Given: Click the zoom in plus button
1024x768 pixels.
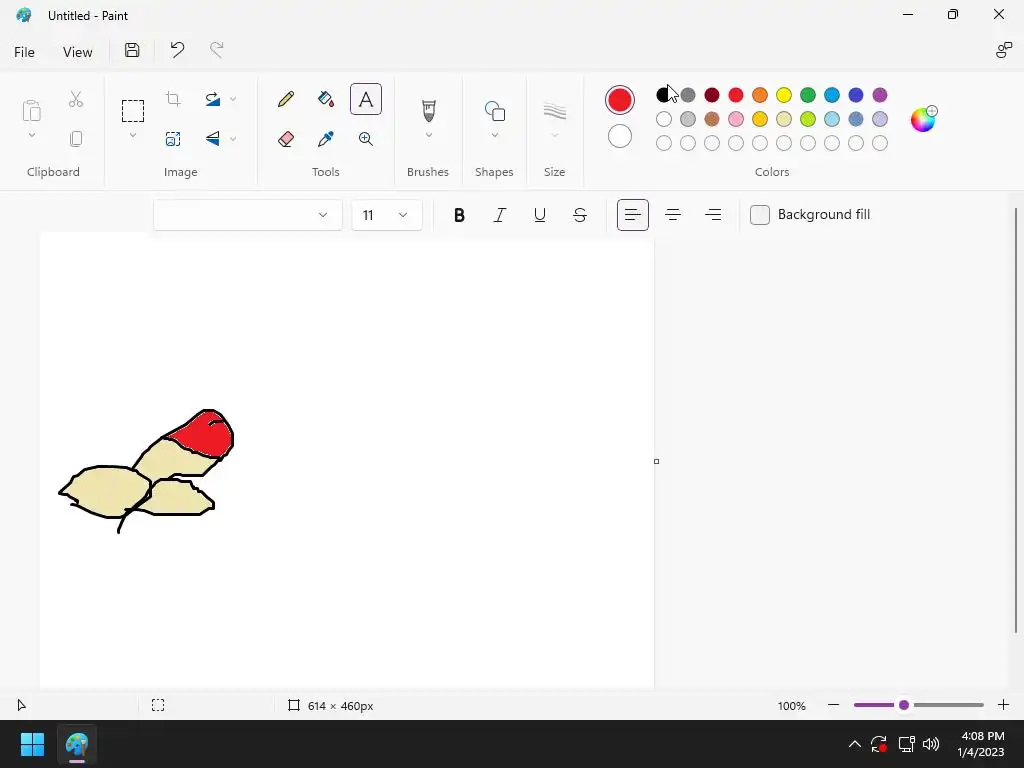Looking at the screenshot, I should 1004,705.
